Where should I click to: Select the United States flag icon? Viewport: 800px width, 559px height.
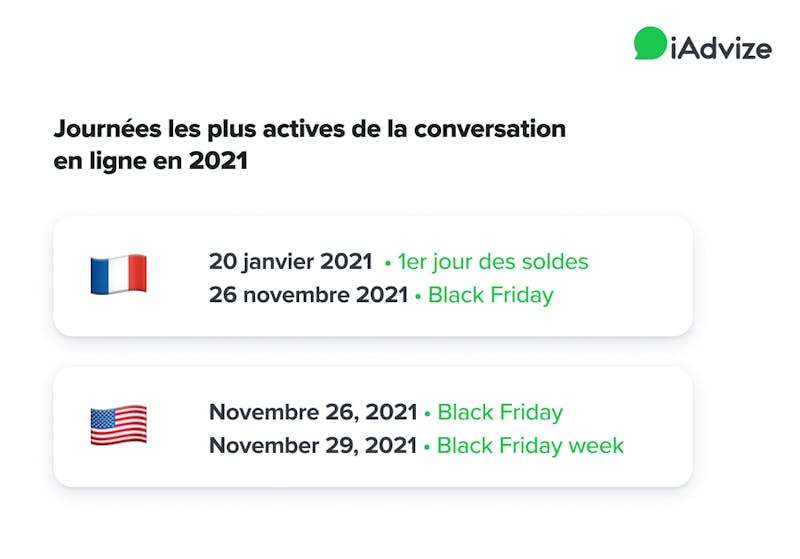(x=118, y=425)
